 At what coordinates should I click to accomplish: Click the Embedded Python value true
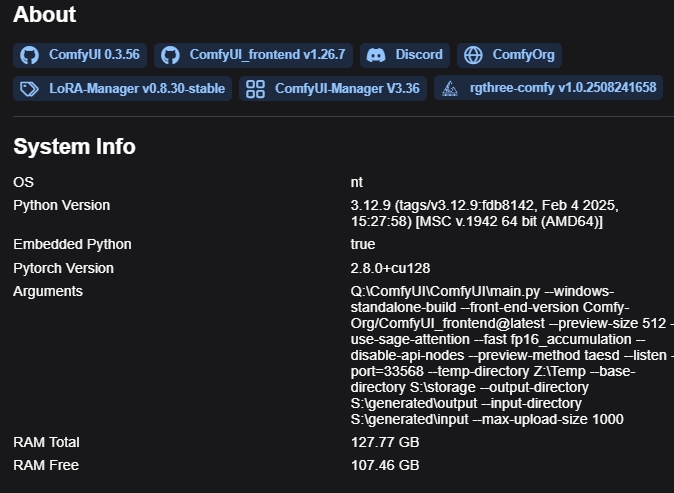pos(363,244)
